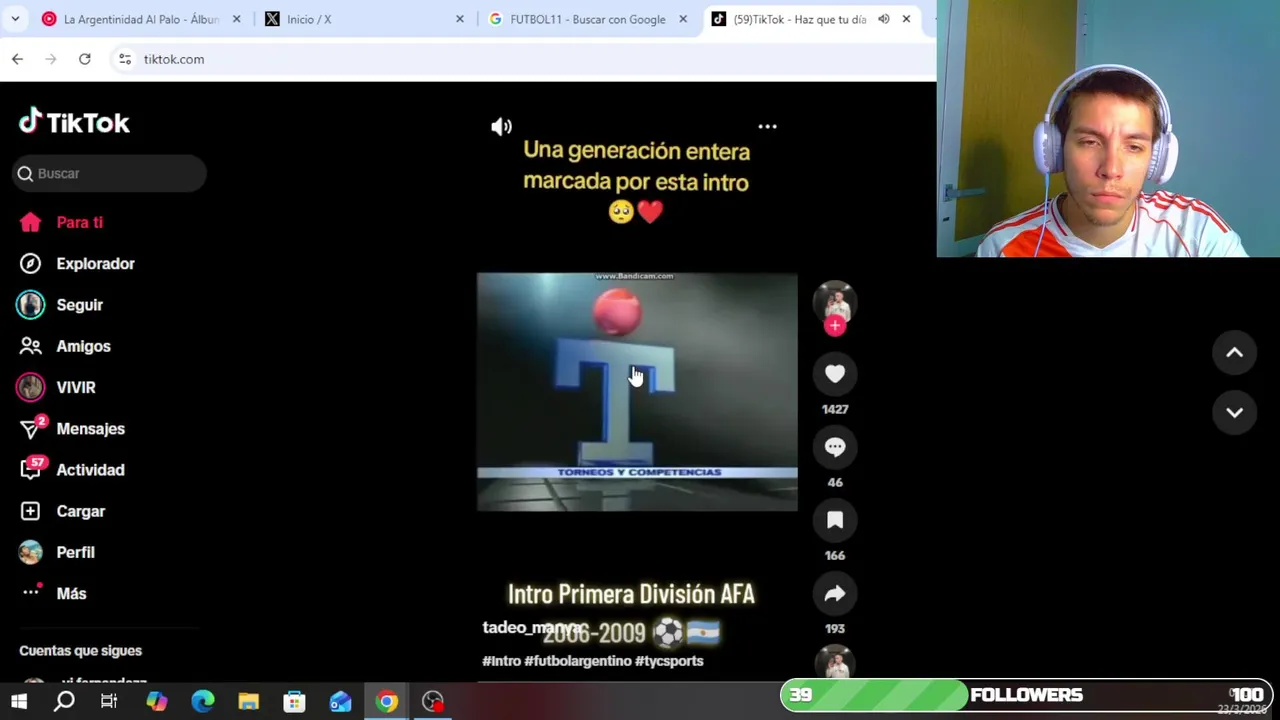Image resolution: width=1280 pixels, height=720 pixels.
Task: Click the #tycsports hashtag
Action: (x=669, y=661)
